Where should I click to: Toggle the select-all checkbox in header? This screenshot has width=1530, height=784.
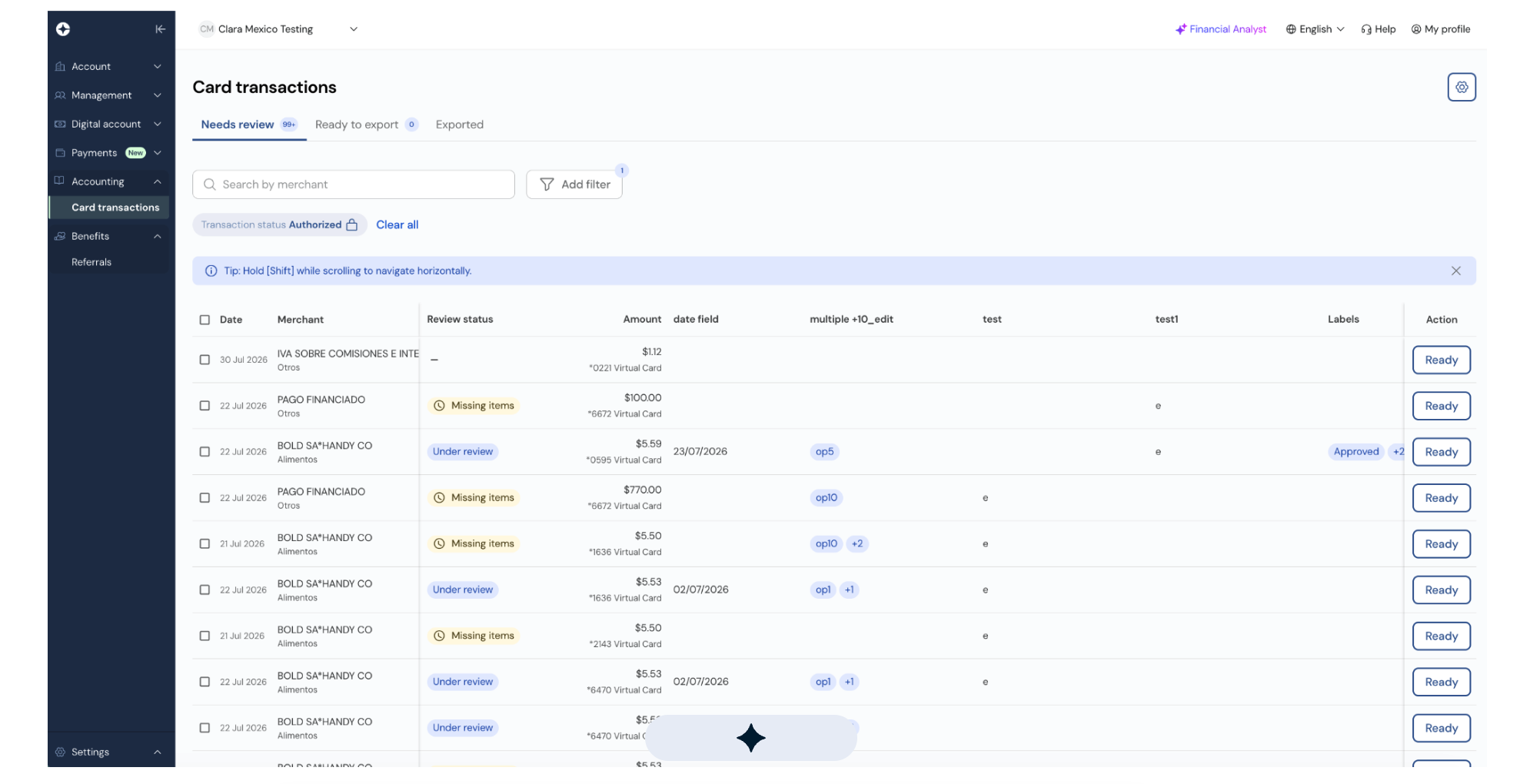click(x=205, y=320)
